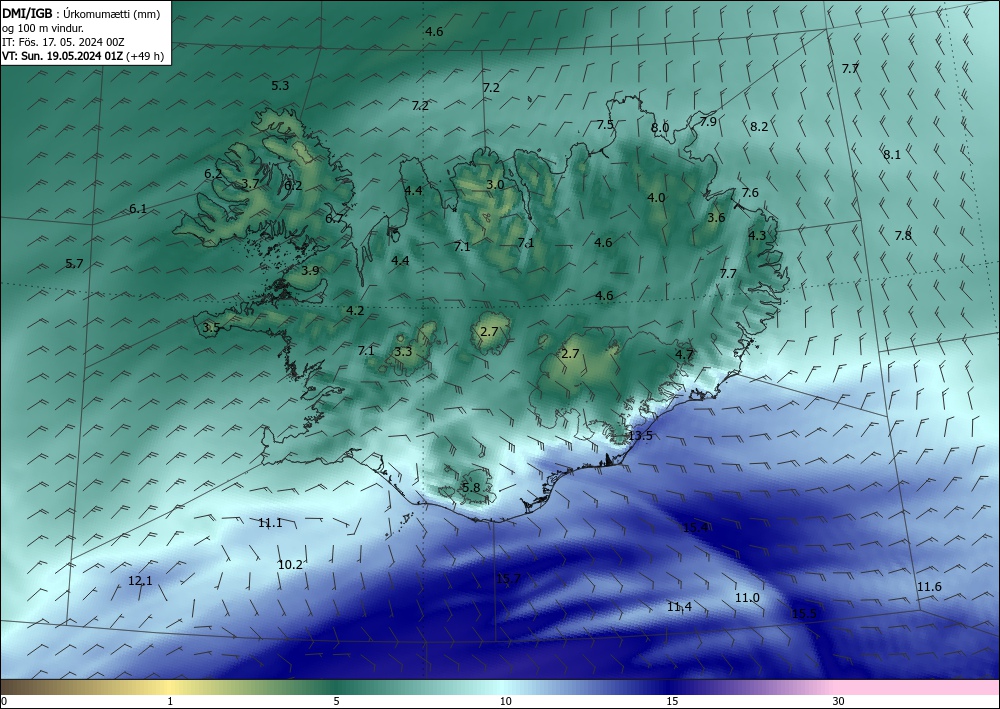Click the '1' label on the colour scale

coord(170,702)
